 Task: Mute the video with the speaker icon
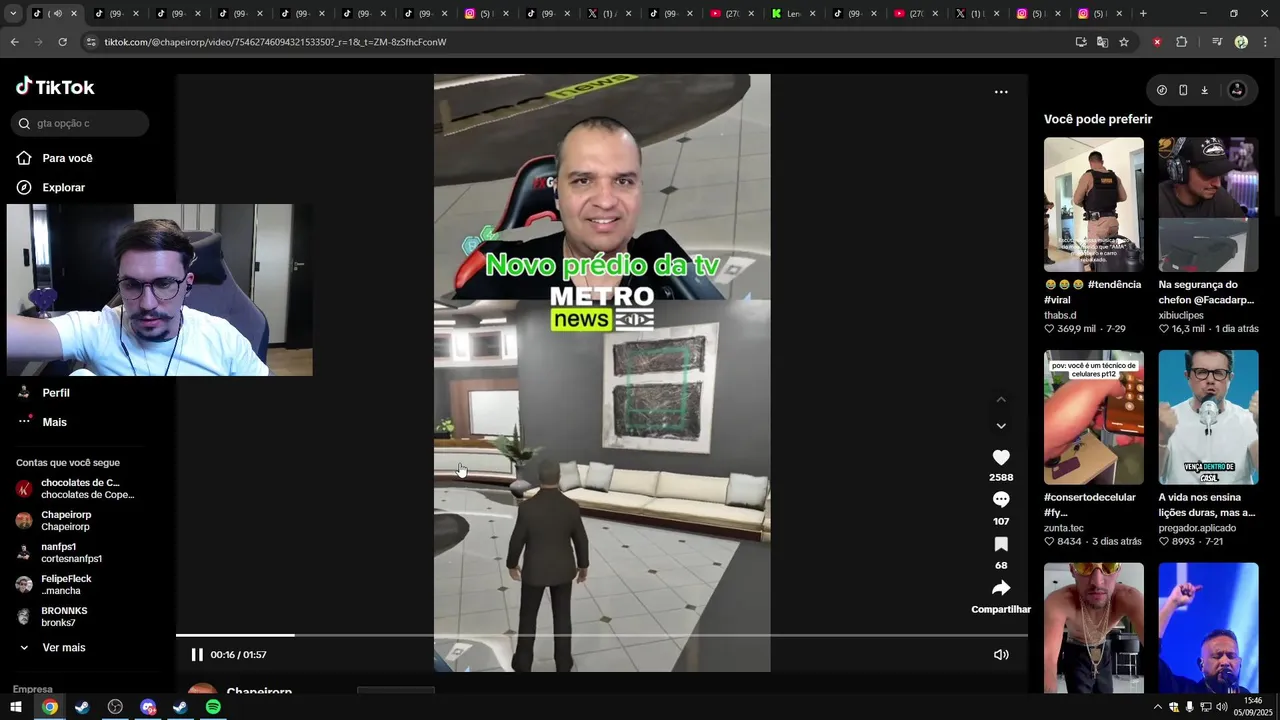[1001, 655]
